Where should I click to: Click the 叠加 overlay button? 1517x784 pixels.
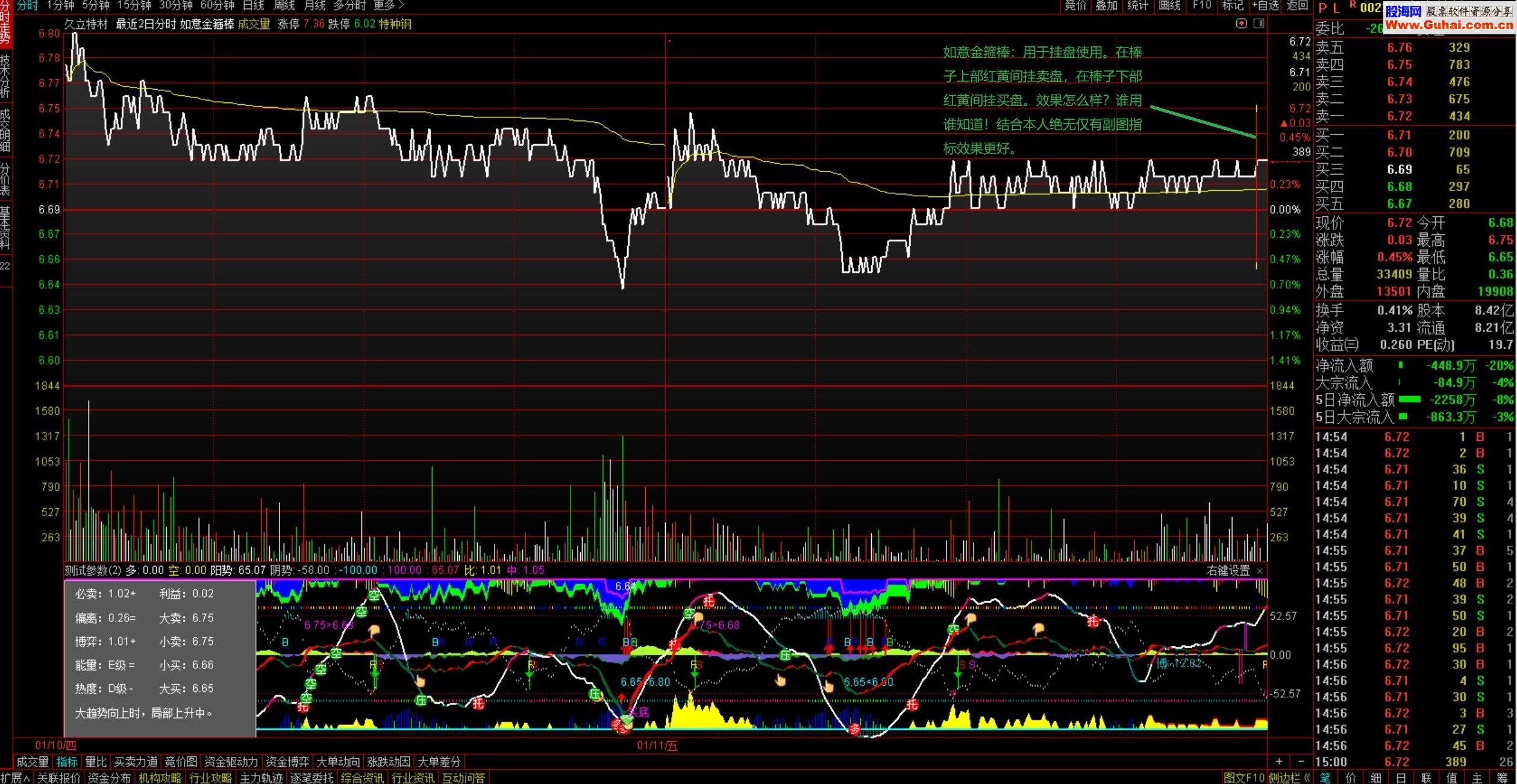click(x=1106, y=5)
